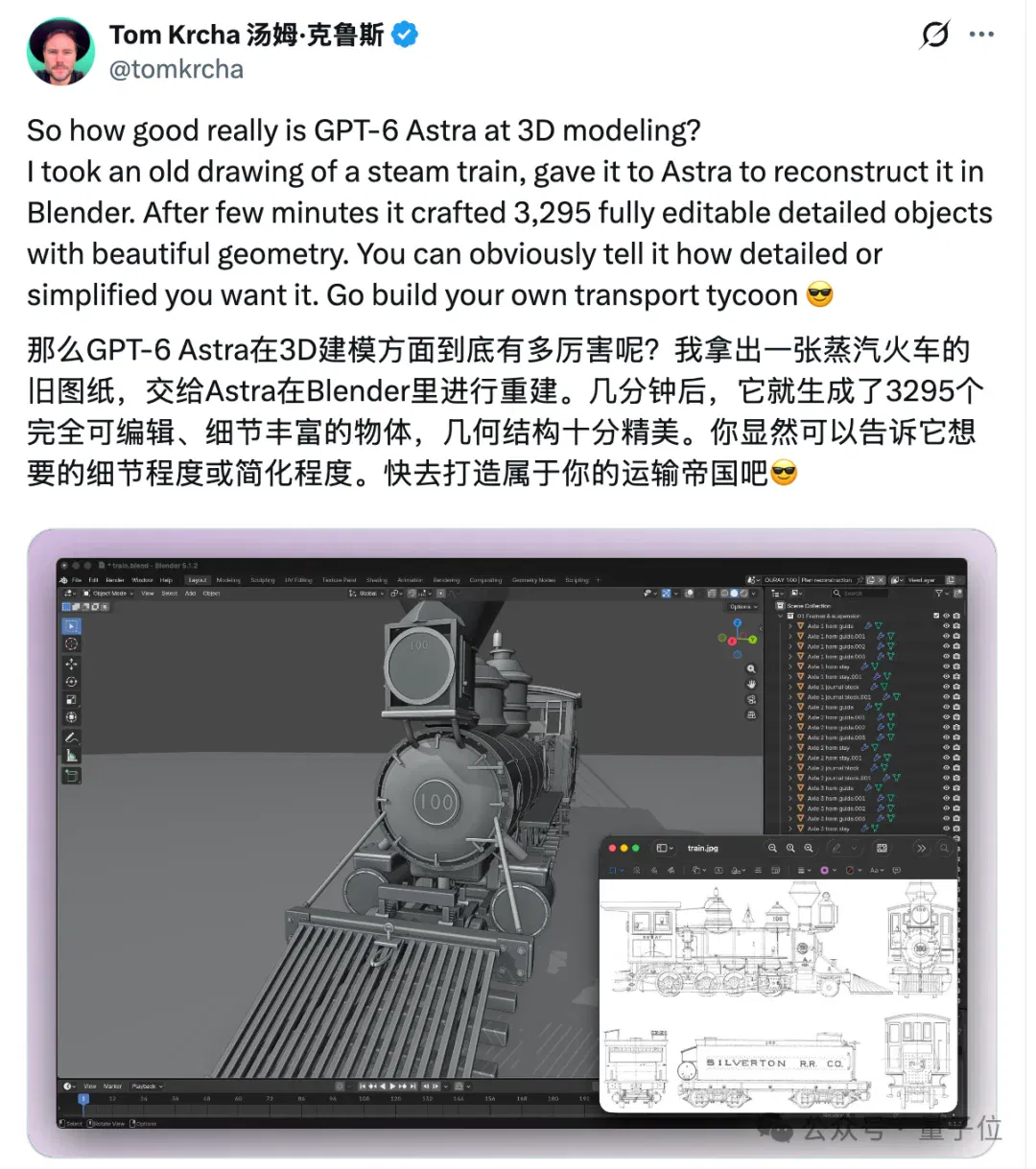
Task: Disable render camera for Axle 1 journal block
Action: click(956, 687)
